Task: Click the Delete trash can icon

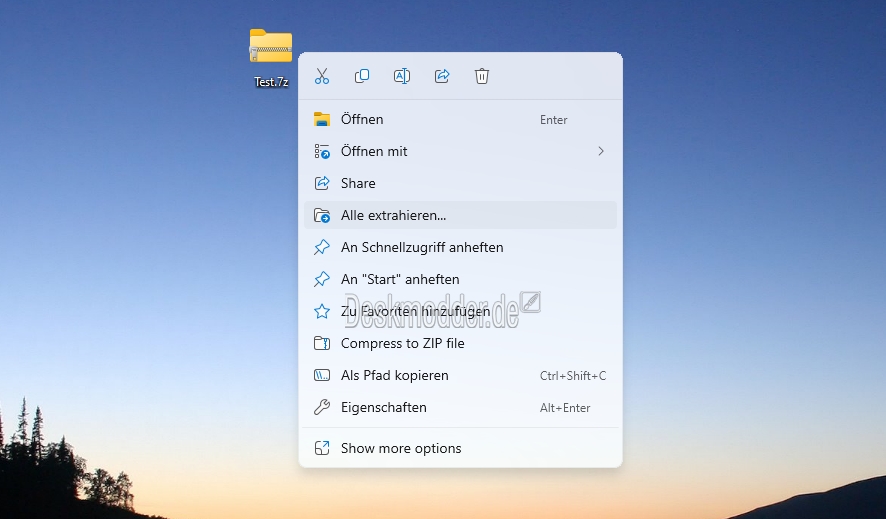Action: pos(481,76)
